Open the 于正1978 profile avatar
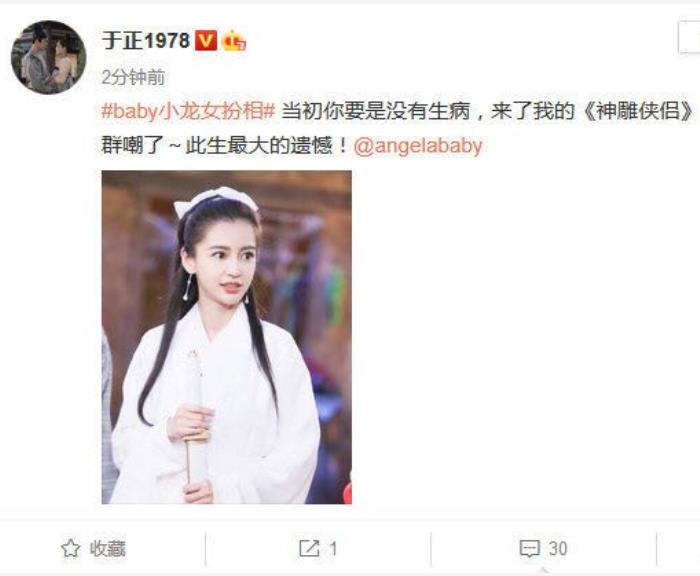 [x=48, y=58]
